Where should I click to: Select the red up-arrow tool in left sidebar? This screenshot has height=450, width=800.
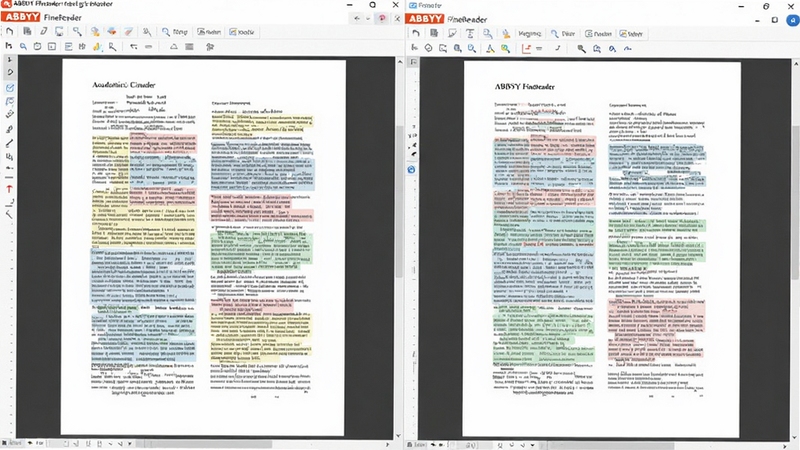pos(9,189)
